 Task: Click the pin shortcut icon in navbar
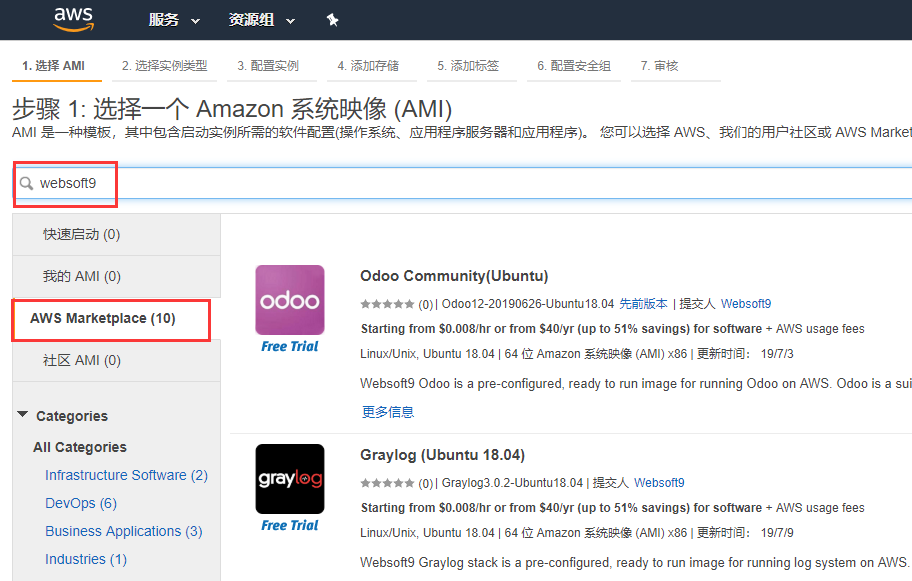[x=333, y=20]
